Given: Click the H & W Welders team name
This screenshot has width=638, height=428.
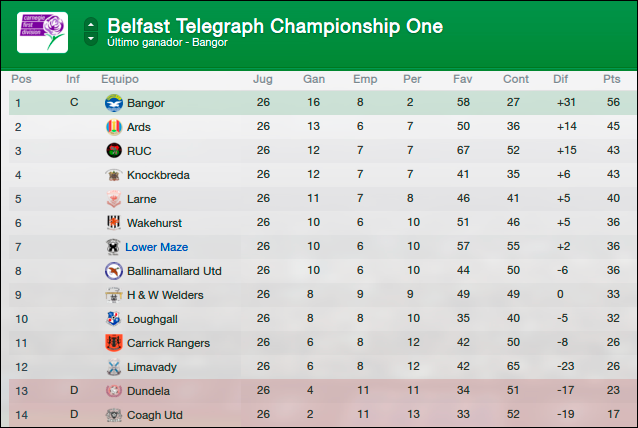Looking at the screenshot, I should pyautogui.click(x=165, y=295).
